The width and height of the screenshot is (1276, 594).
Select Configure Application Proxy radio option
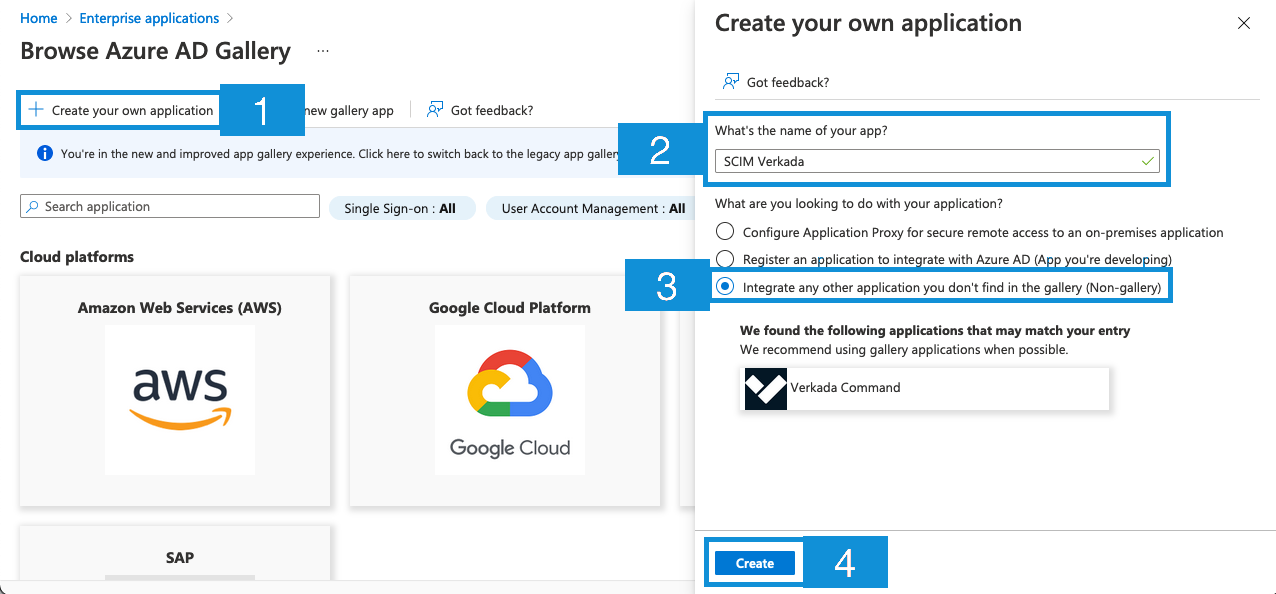click(x=725, y=232)
